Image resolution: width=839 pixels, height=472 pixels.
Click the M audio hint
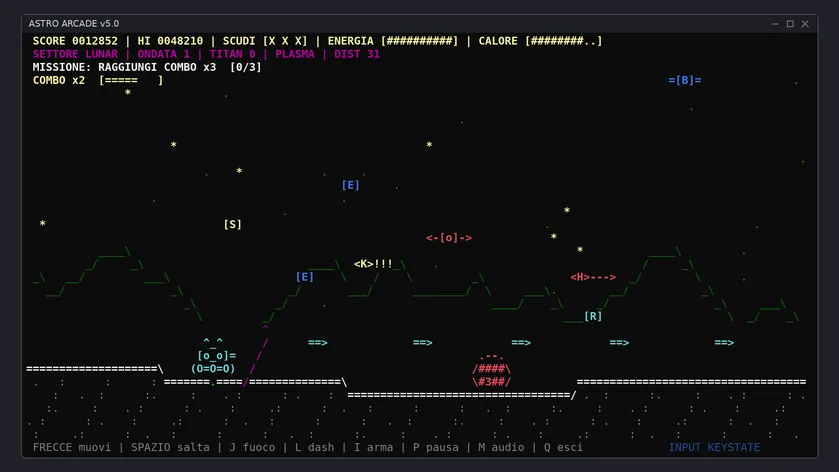tap(501, 447)
